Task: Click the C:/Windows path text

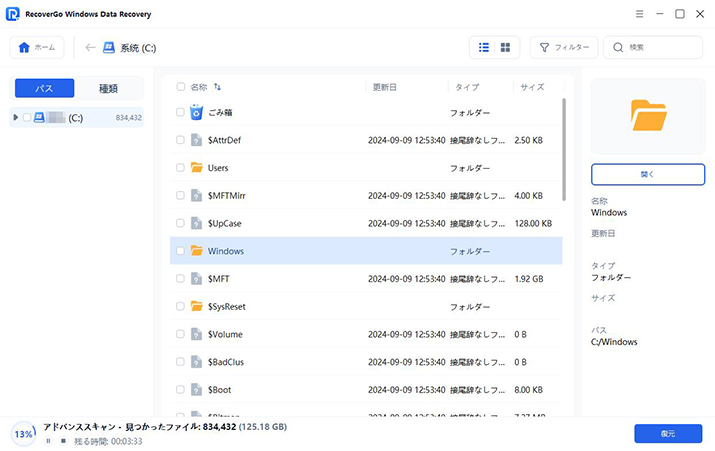Action: [x=614, y=342]
